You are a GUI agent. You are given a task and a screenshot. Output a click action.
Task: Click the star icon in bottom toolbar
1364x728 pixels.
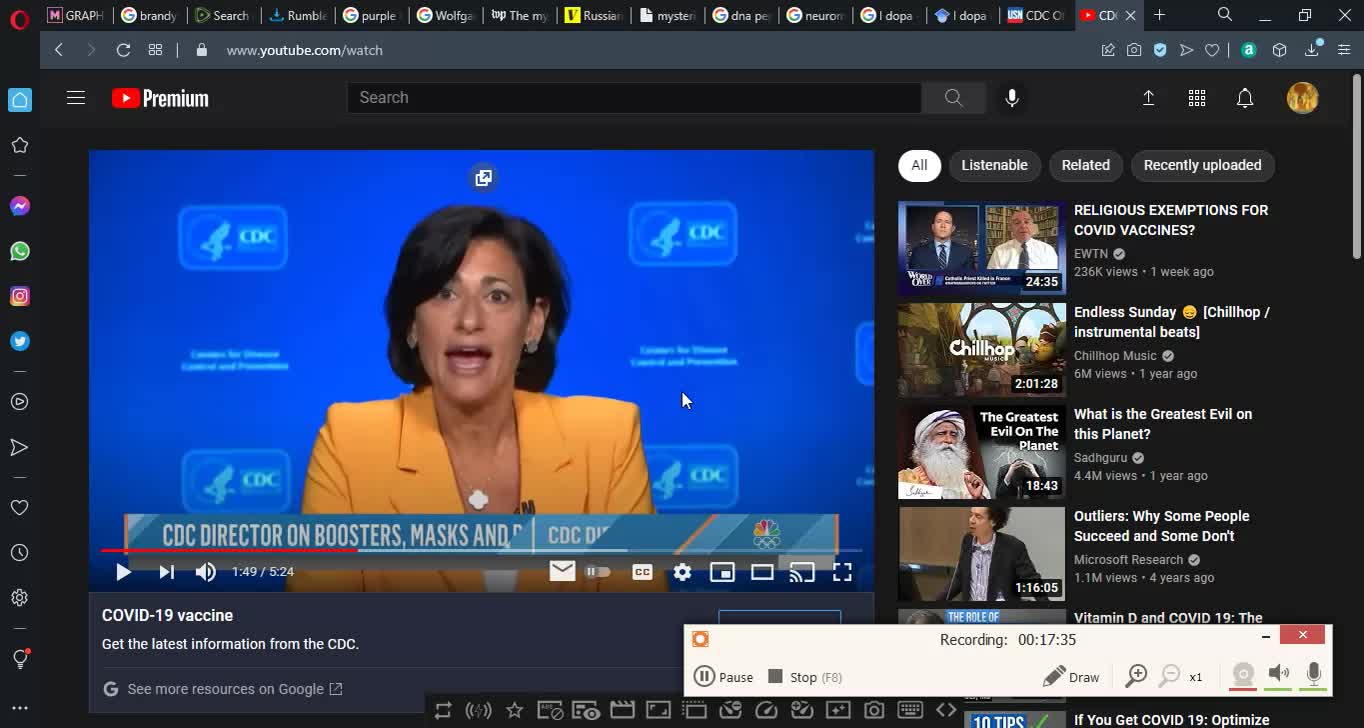click(x=514, y=710)
